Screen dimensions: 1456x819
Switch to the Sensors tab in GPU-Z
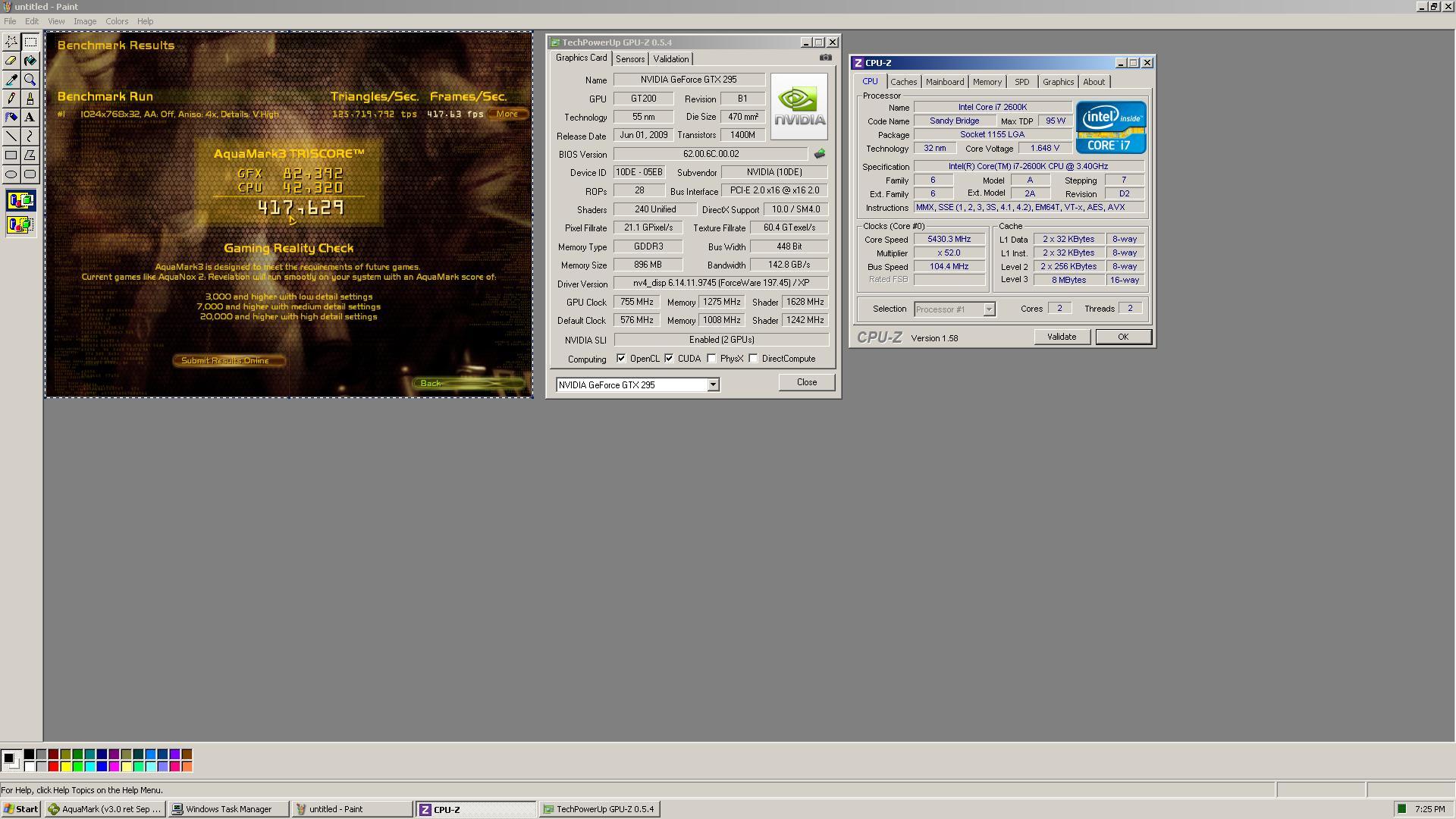(x=630, y=59)
